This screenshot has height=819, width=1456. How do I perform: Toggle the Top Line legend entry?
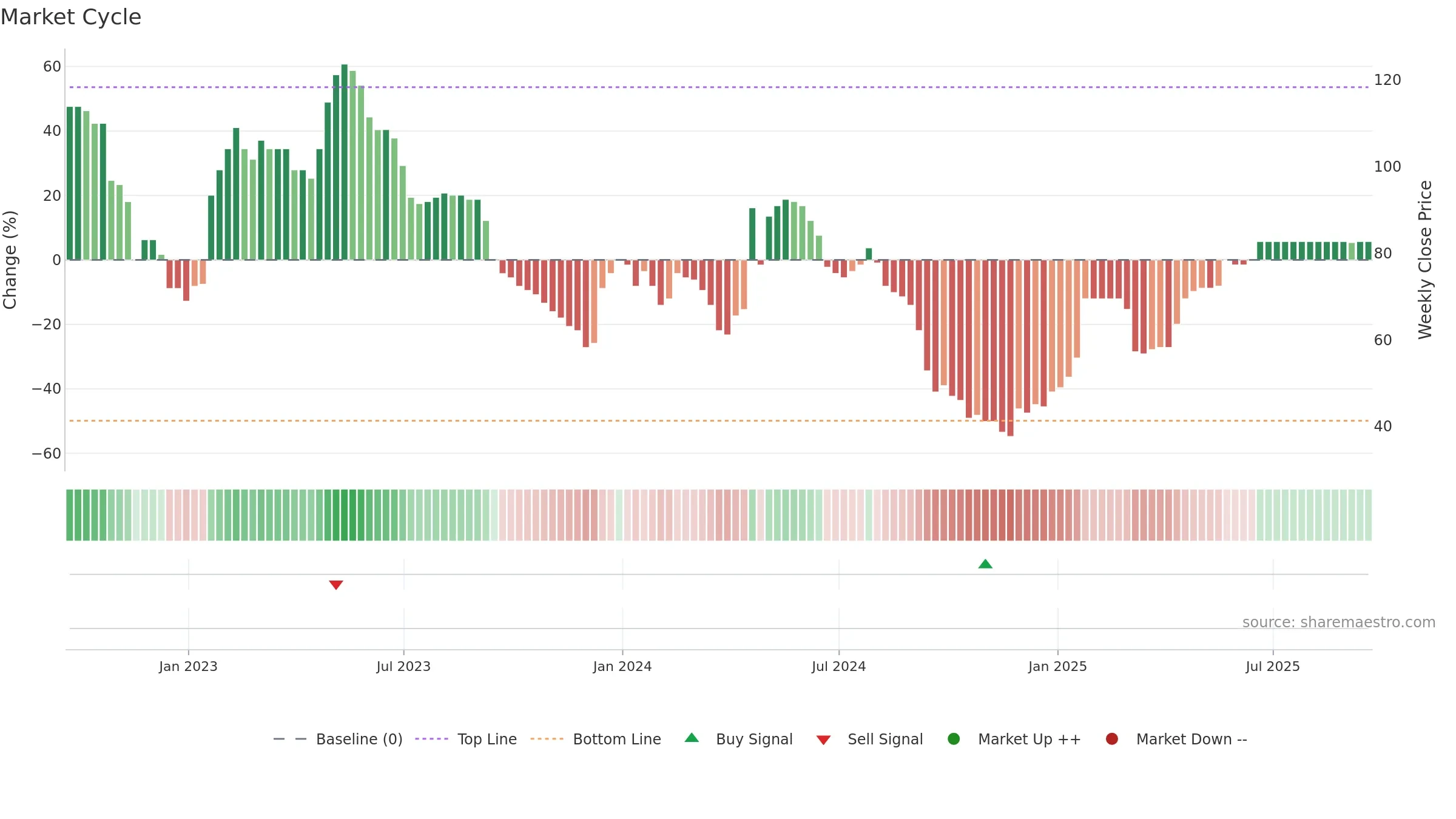[466, 739]
